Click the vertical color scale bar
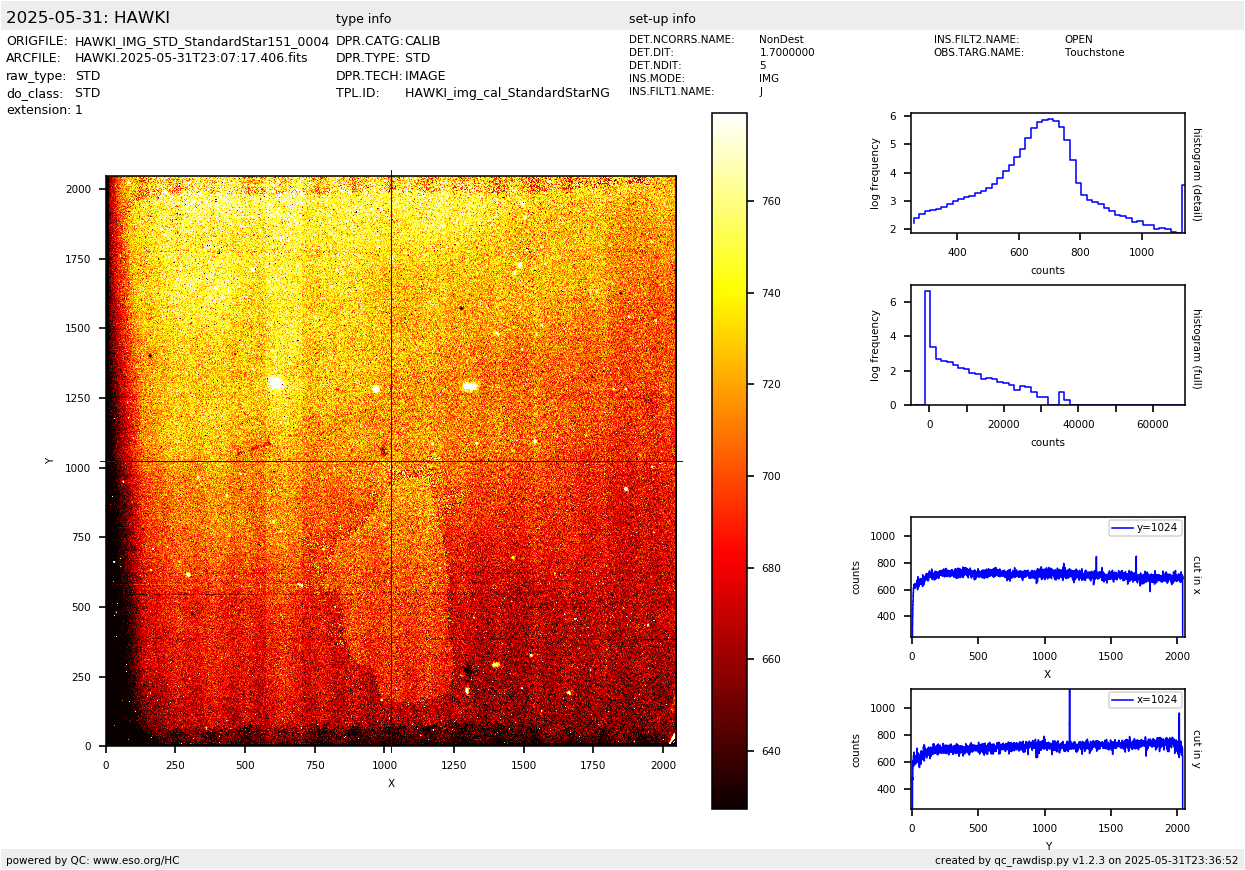Viewport: 1245px width, 870px height. [x=729, y=460]
